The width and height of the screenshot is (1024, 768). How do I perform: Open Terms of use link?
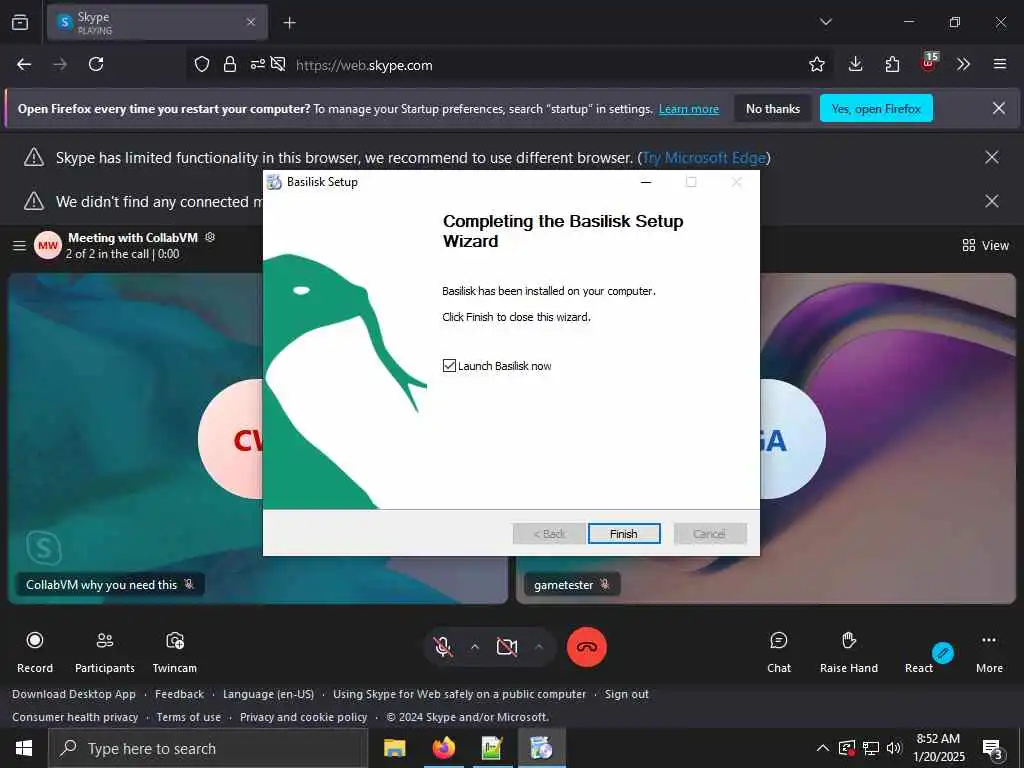pyautogui.click(x=188, y=717)
